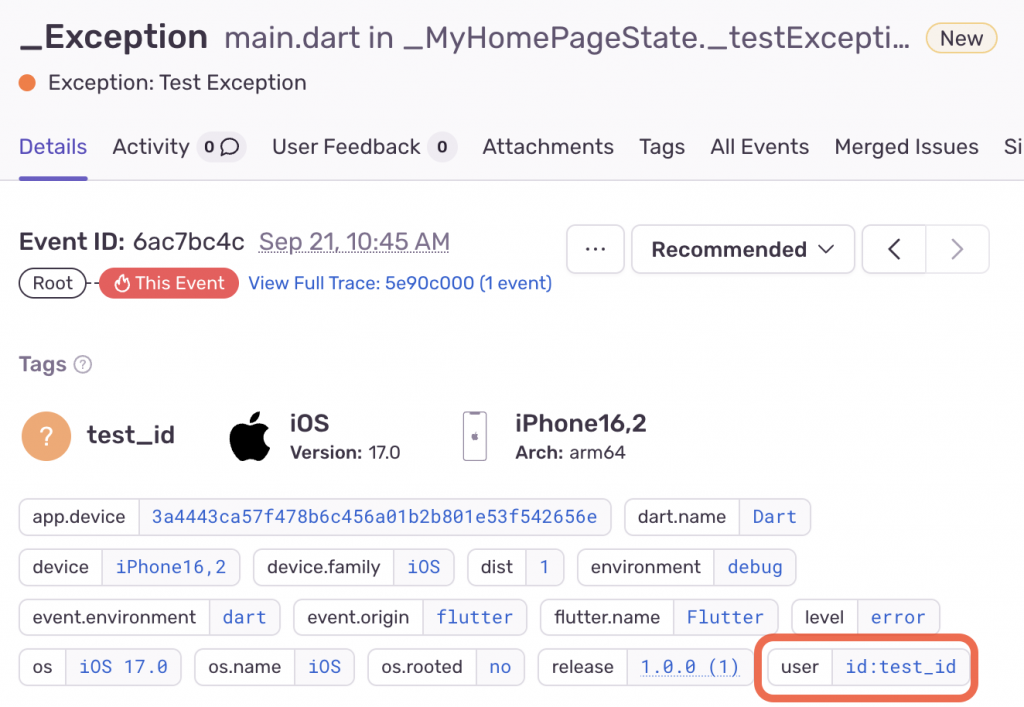Click the New status badge
The image size is (1024, 707).
[961, 39]
